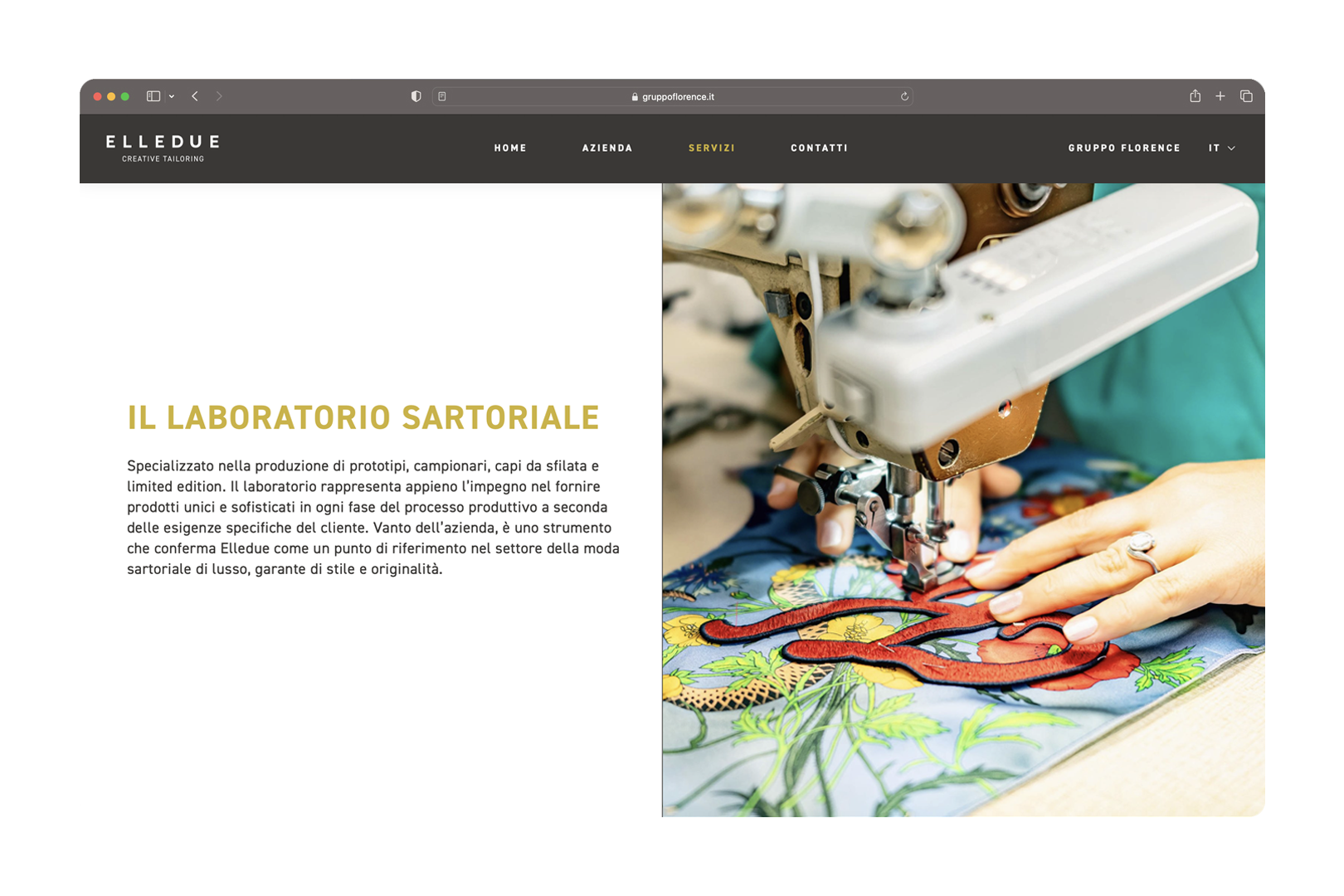The height and width of the screenshot is (896, 1344).
Task: Select the SERVIZI menu item
Action: [x=712, y=148]
